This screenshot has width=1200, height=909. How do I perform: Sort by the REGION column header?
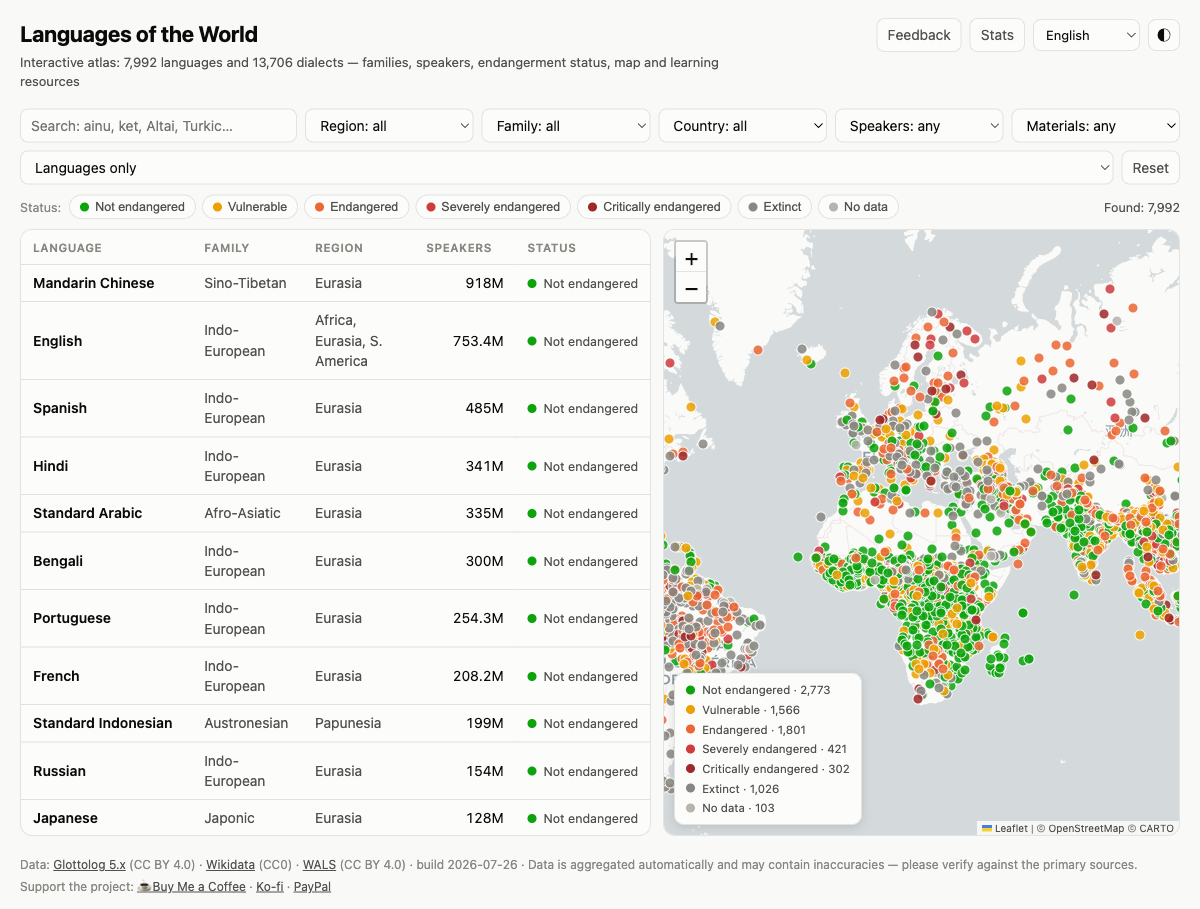tap(339, 248)
